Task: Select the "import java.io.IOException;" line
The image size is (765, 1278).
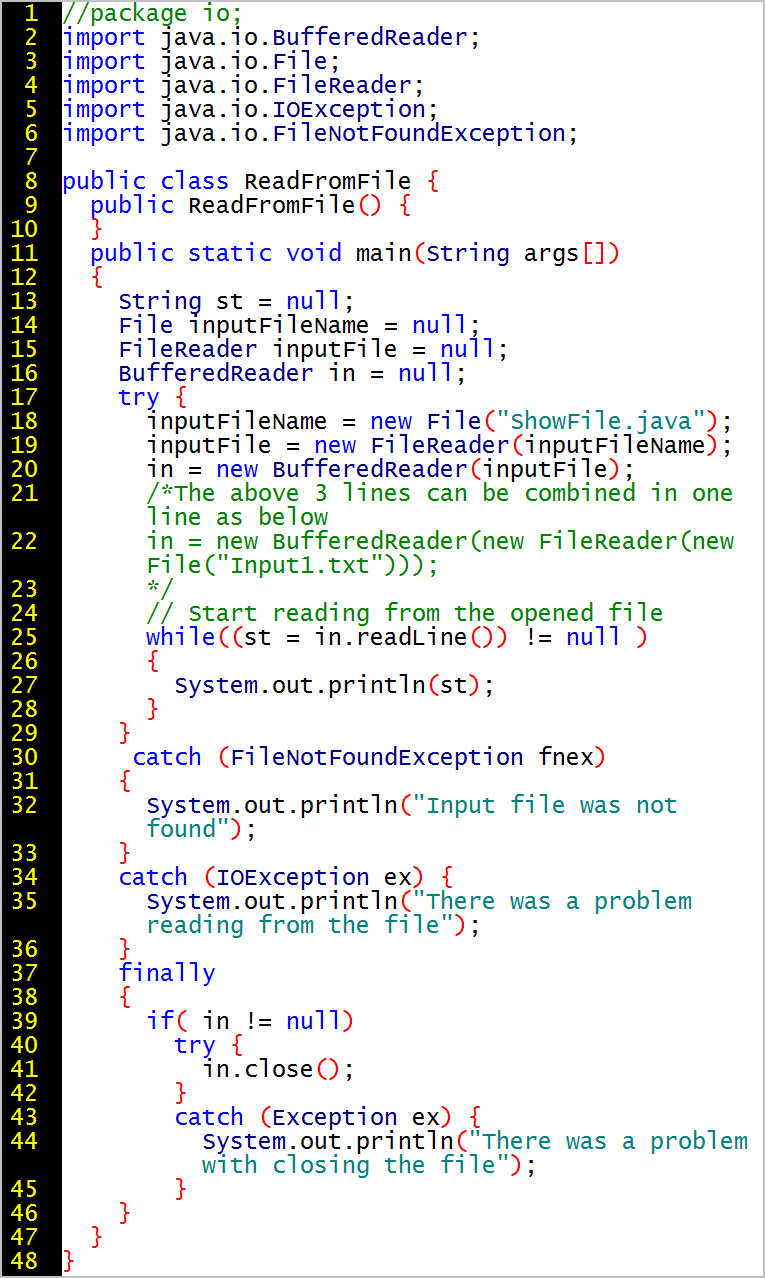Action: click(x=250, y=110)
